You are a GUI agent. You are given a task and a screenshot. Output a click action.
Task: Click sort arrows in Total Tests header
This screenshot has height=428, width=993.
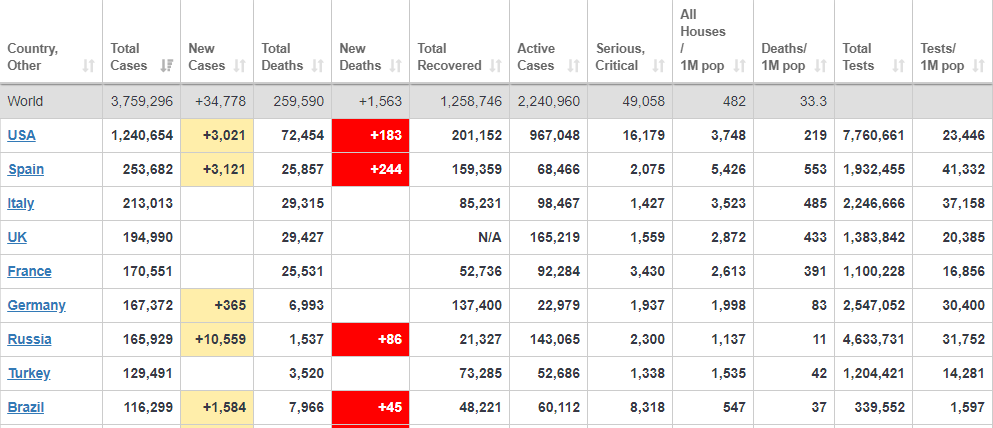click(x=899, y=65)
